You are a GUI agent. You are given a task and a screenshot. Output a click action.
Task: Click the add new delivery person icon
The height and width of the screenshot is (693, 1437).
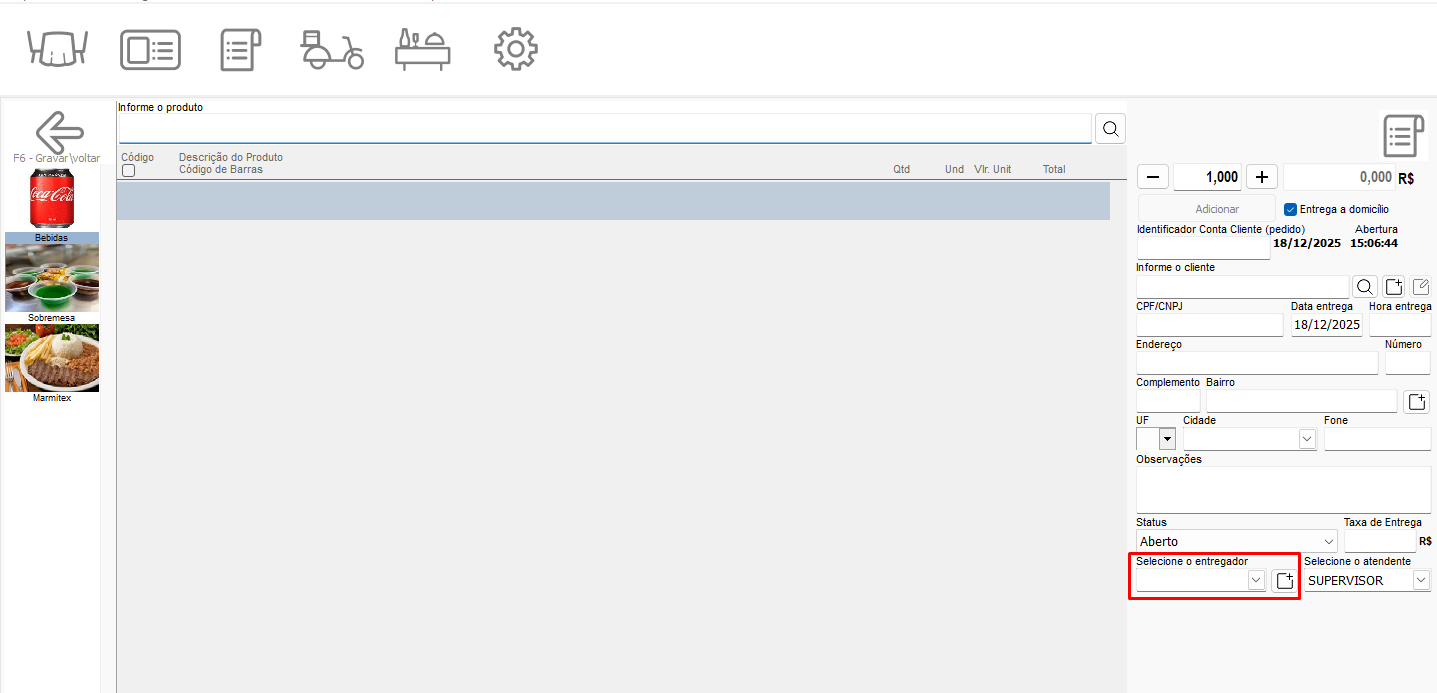(1285, 581)
